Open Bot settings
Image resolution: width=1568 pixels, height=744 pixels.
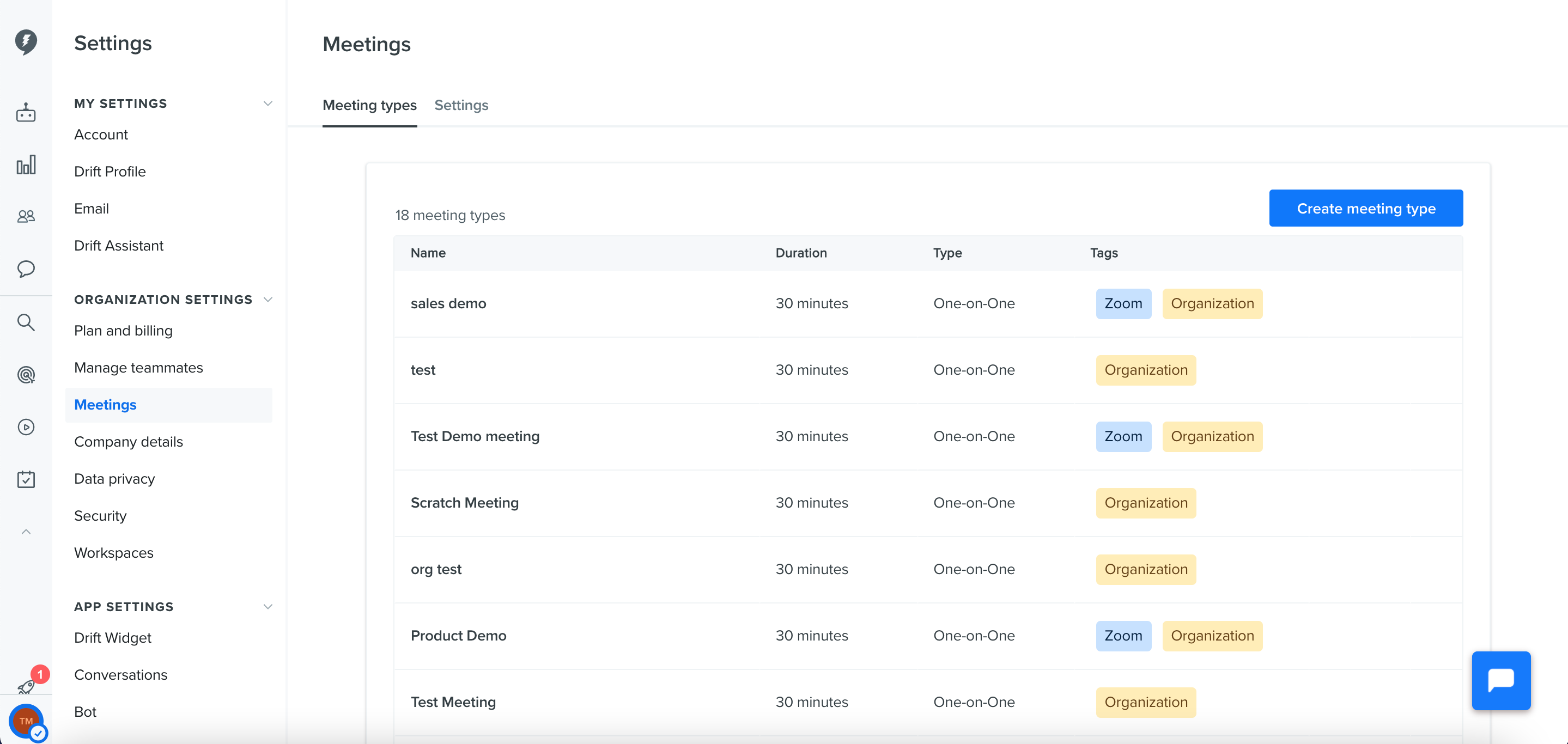pos(85,712)
